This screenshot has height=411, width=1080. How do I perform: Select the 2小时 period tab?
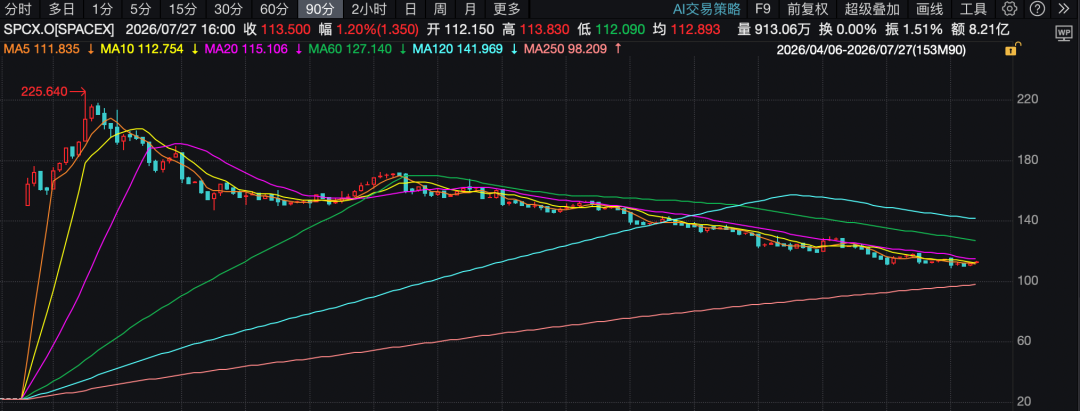[x=369, y=9]
